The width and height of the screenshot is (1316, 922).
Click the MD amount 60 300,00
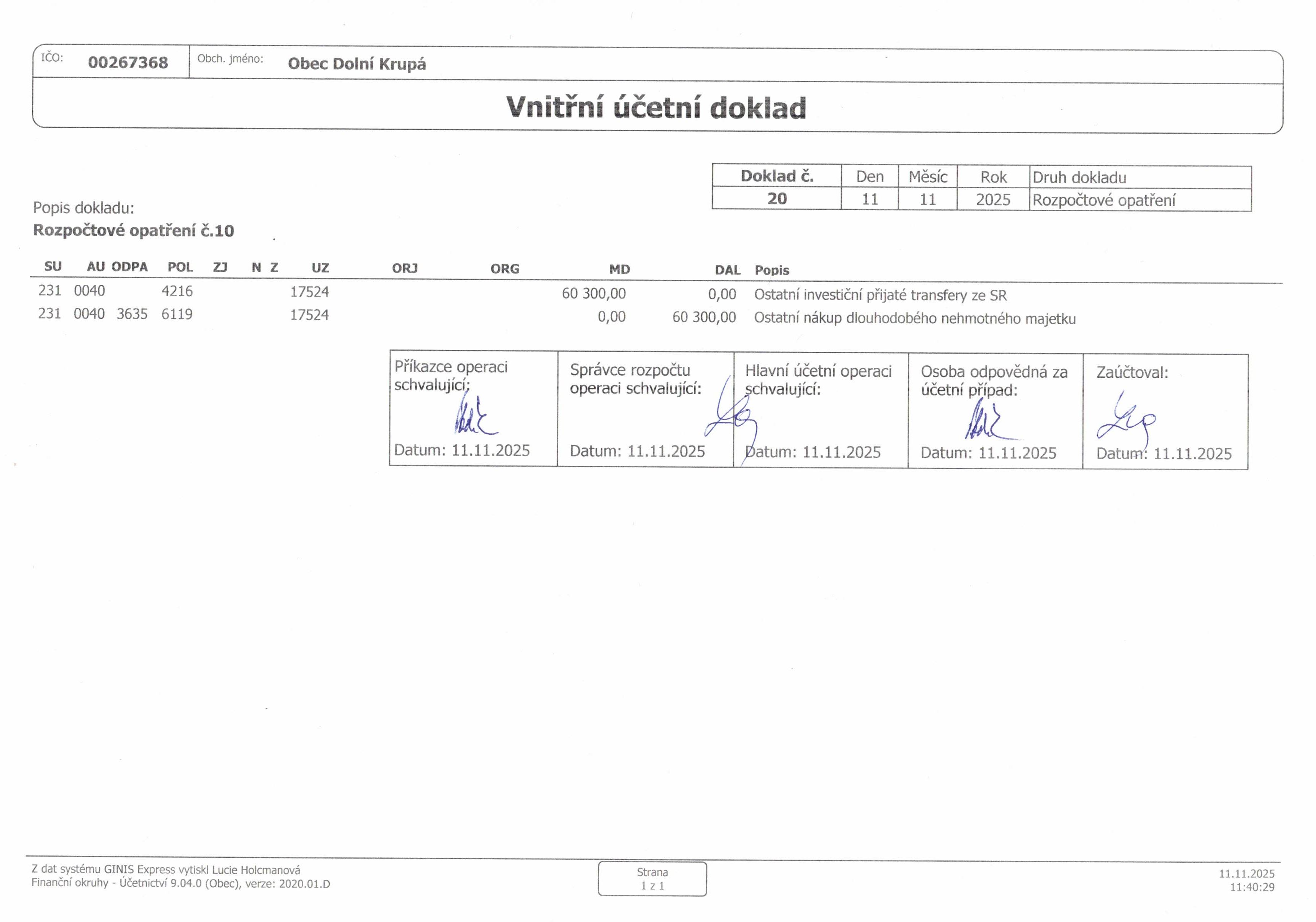593,294
